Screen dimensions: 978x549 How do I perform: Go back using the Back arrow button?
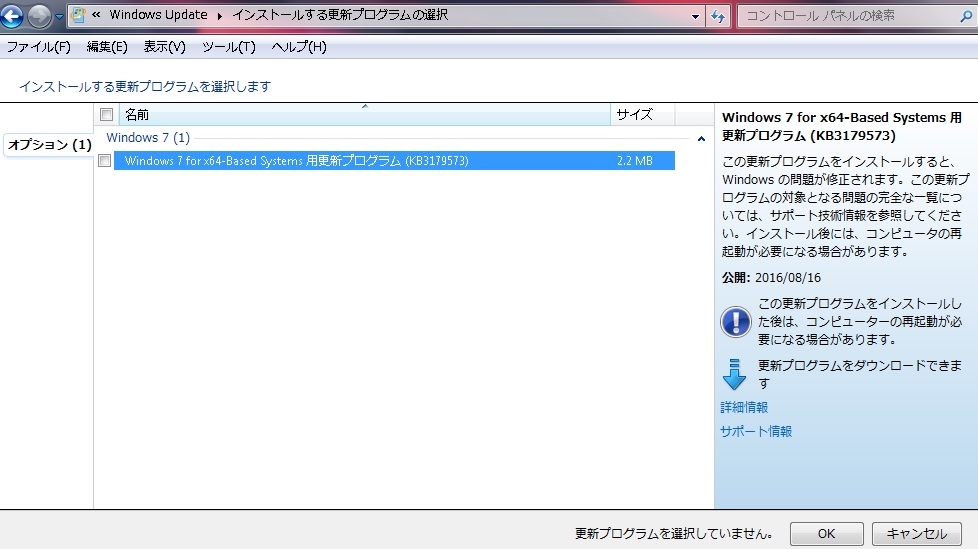(x=11, y=16)
